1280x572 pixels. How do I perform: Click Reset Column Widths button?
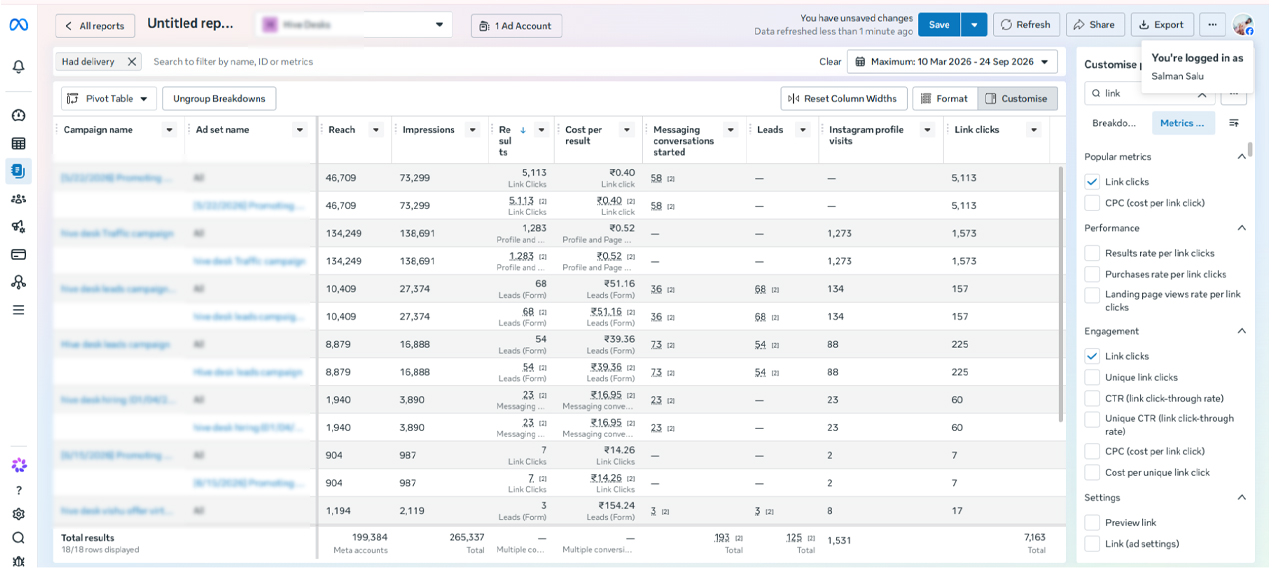(x=843, y=98)
